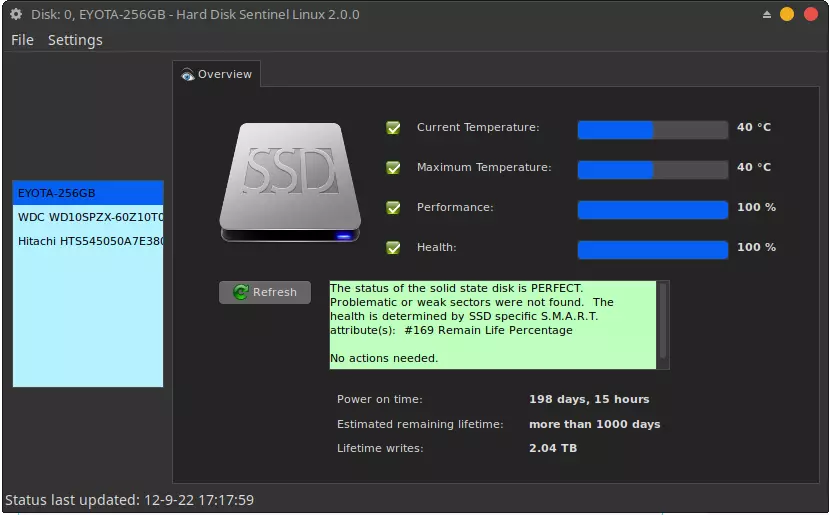Select the WDC WD10SPZX disk
This screenshot has width=829, height=515.
tap(88, 217)
